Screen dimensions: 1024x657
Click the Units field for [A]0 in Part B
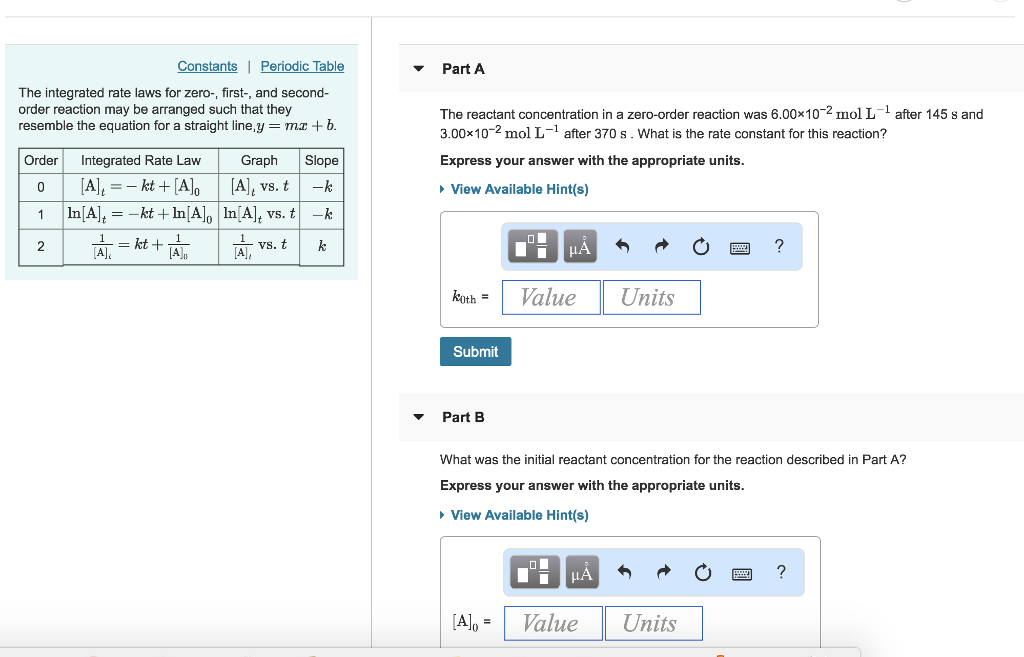coord(653,622)
